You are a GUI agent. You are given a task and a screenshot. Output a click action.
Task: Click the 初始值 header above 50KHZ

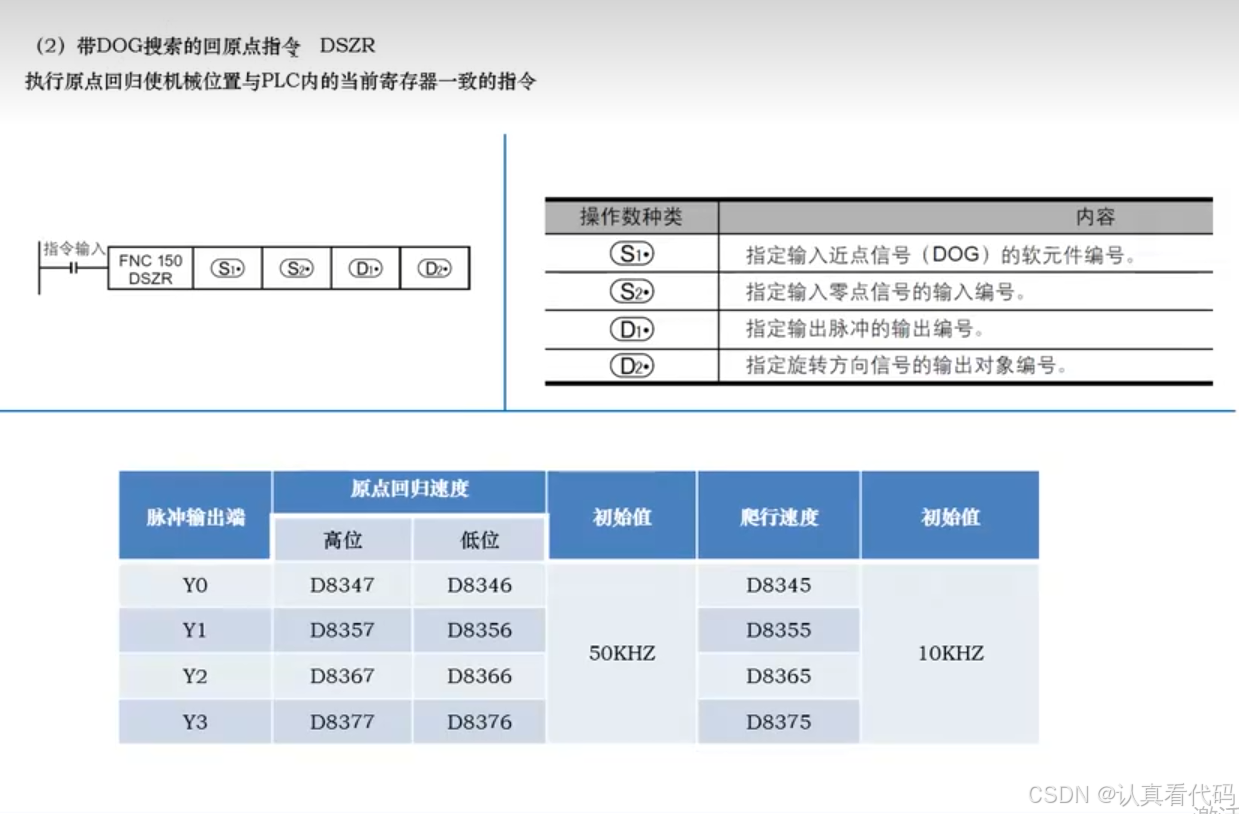(622, 516)
